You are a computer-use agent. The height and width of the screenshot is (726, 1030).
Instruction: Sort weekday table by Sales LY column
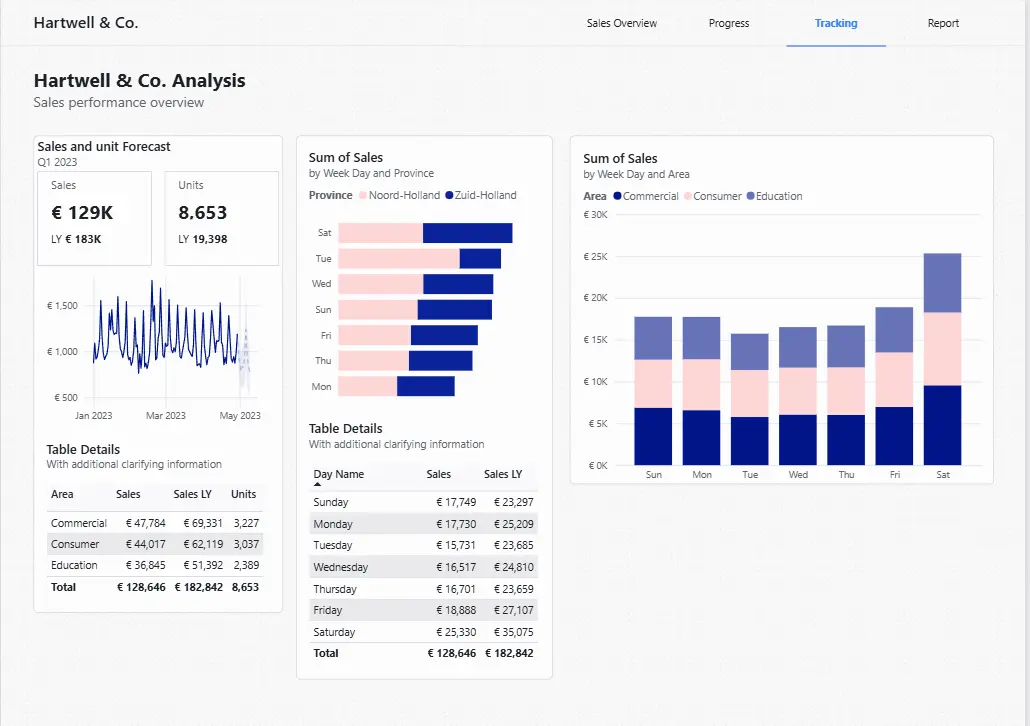[503, 474]
